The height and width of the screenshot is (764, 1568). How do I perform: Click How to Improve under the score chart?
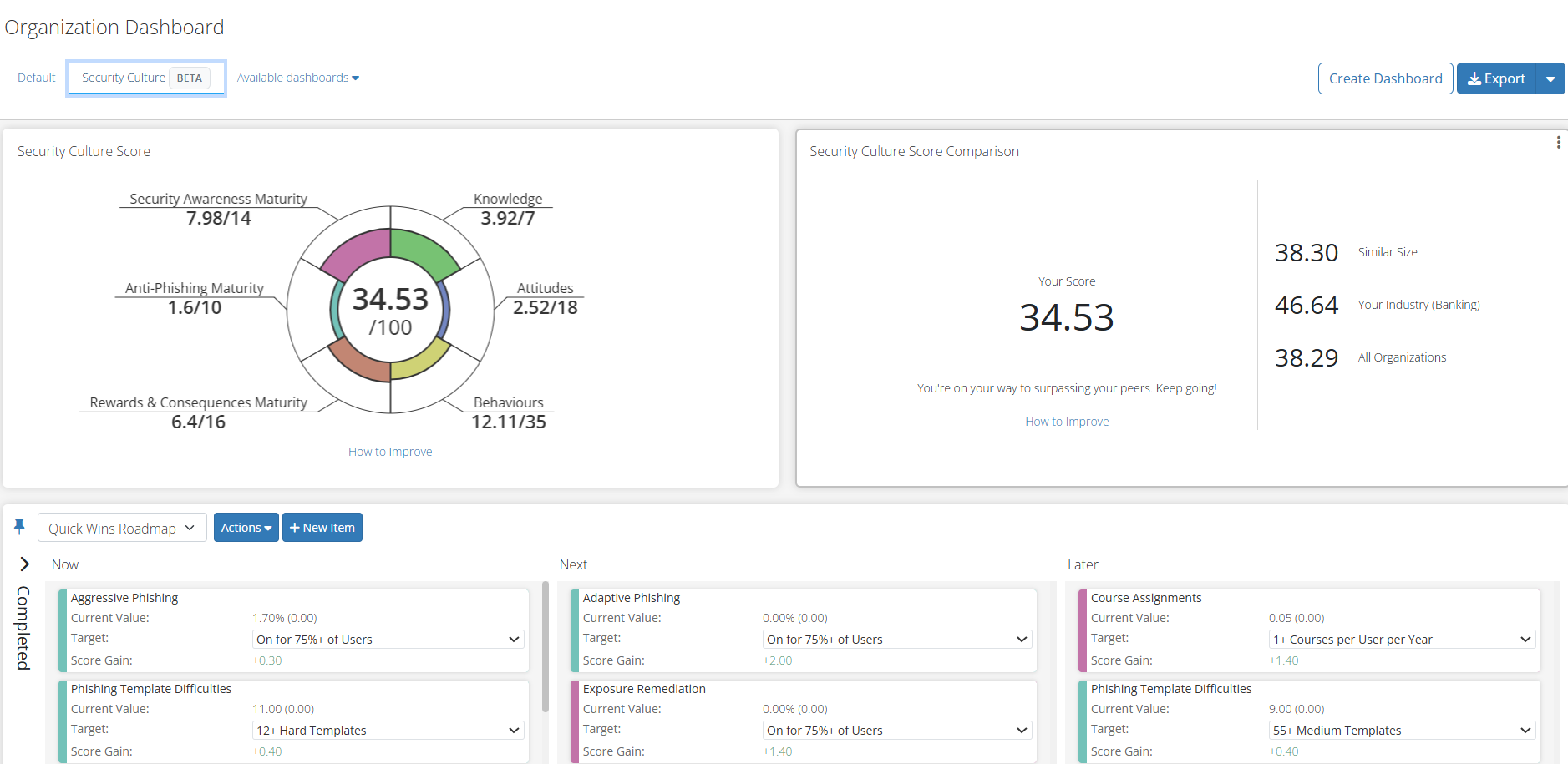coord(390,452)
